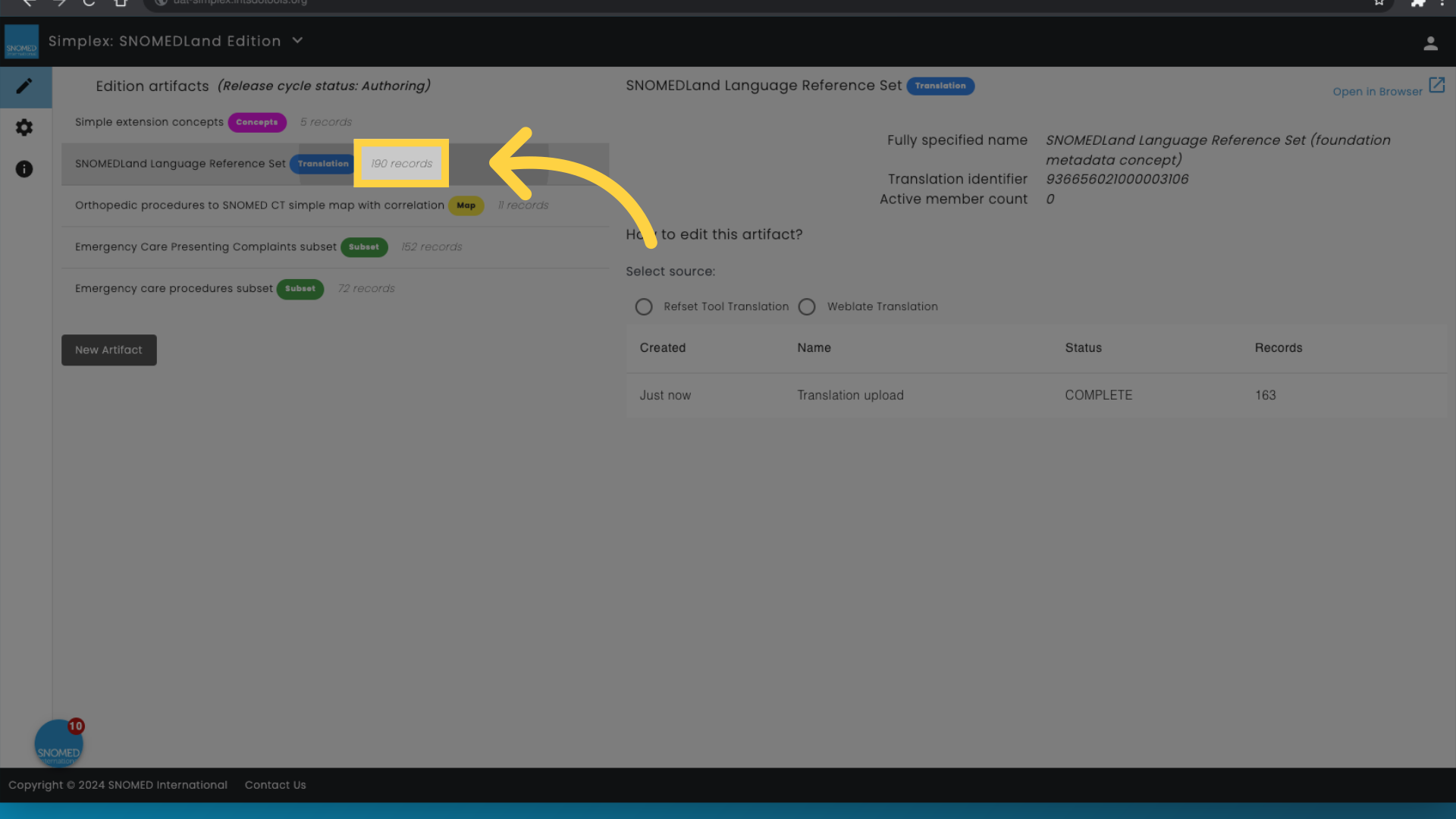Click the SNOMED logo in header

pyautogui.click(x=21, y=42)
